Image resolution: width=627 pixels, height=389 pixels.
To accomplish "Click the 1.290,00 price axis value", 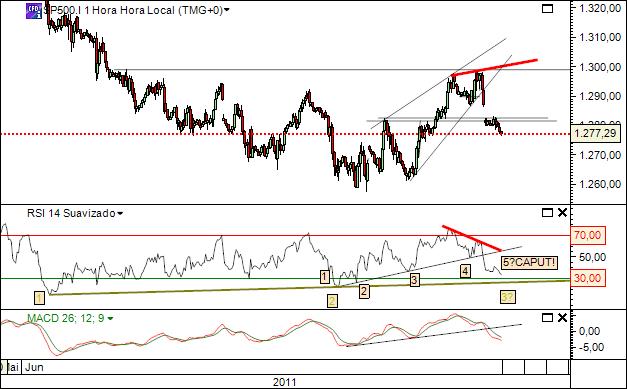I will [x=599, y=96].
